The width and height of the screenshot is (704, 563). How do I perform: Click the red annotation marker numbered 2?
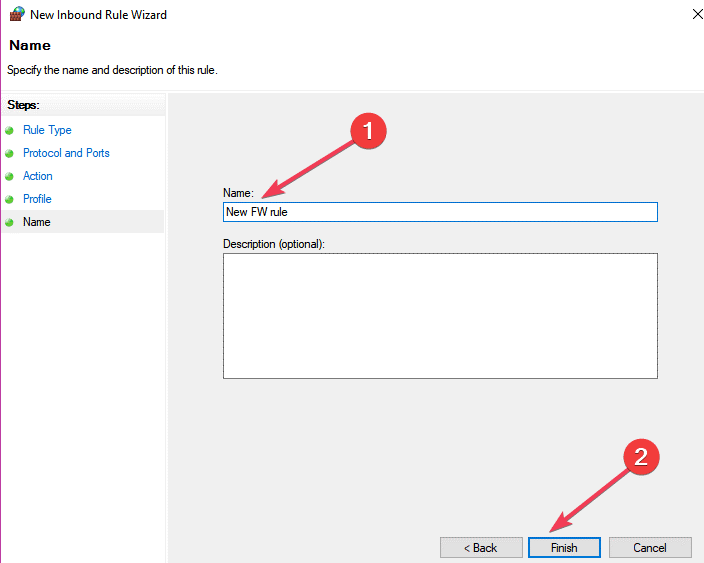642,457
